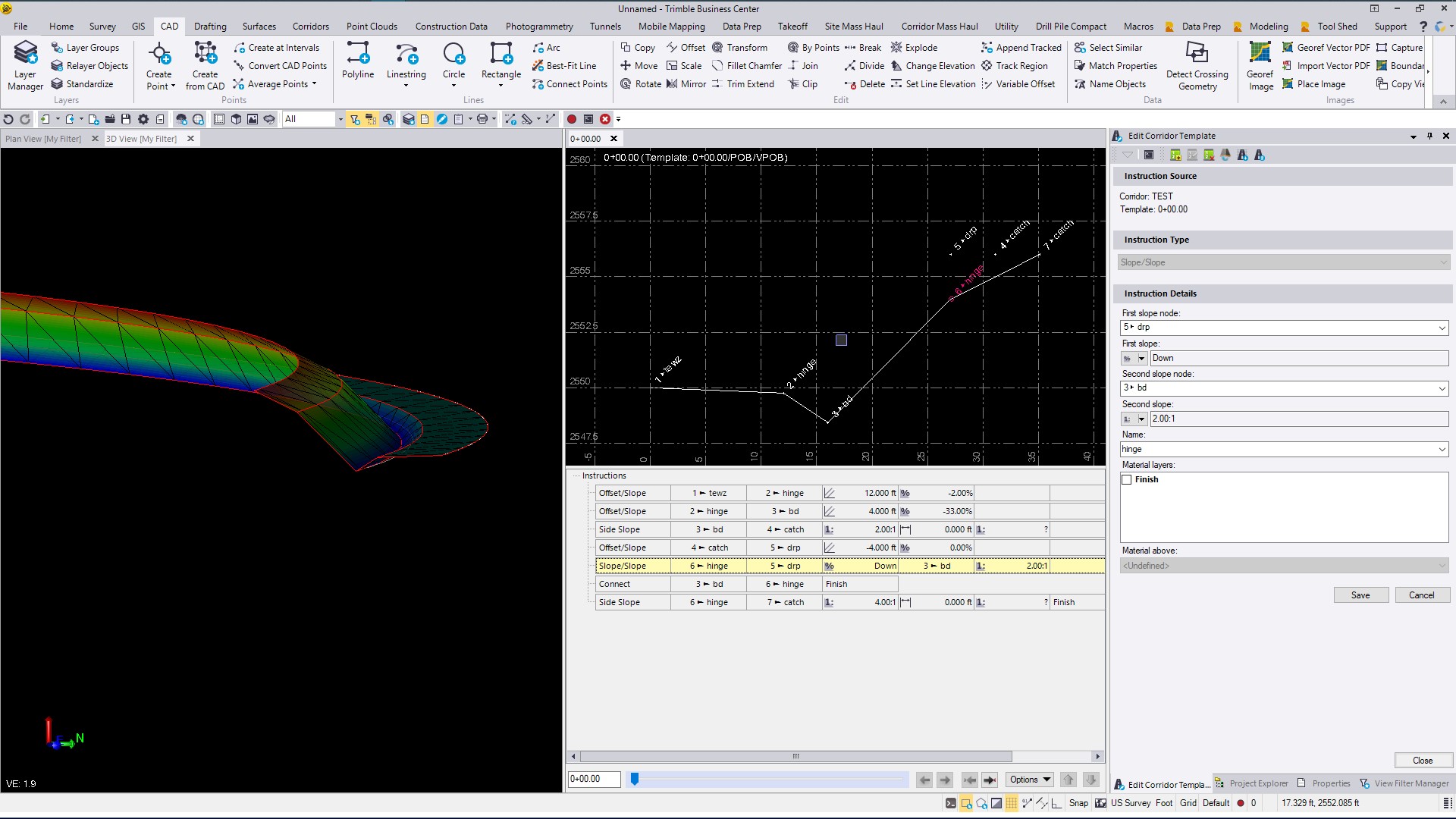Toggle the Snap status bar option
This screenshot has height=819, width=1456.
1078,803
